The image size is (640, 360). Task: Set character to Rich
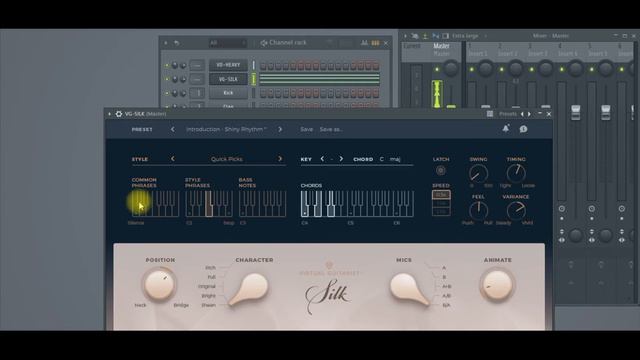click(210, 268)
